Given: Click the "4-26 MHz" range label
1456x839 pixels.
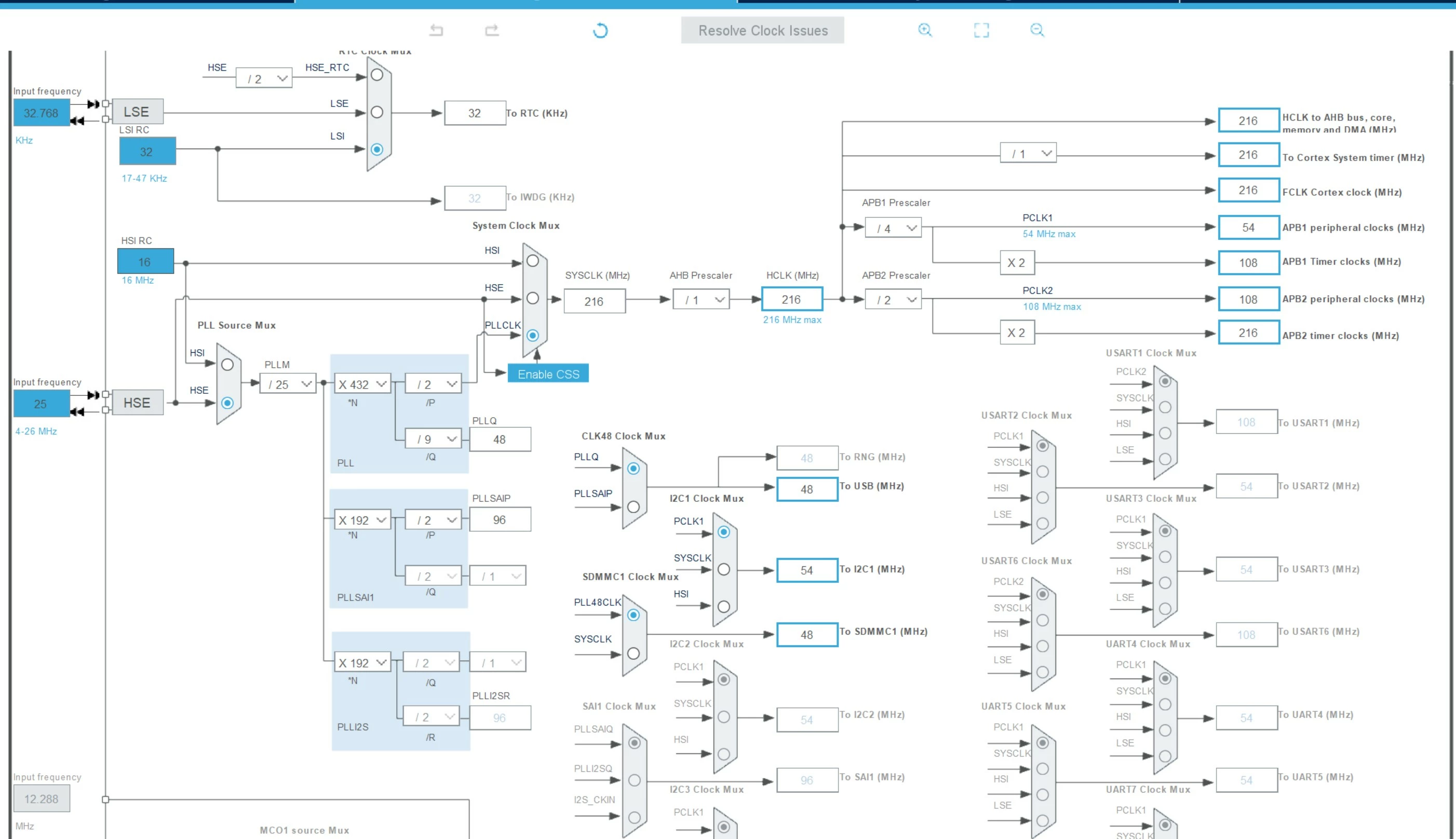Looking at the screenshot, I should click(36, 431).
